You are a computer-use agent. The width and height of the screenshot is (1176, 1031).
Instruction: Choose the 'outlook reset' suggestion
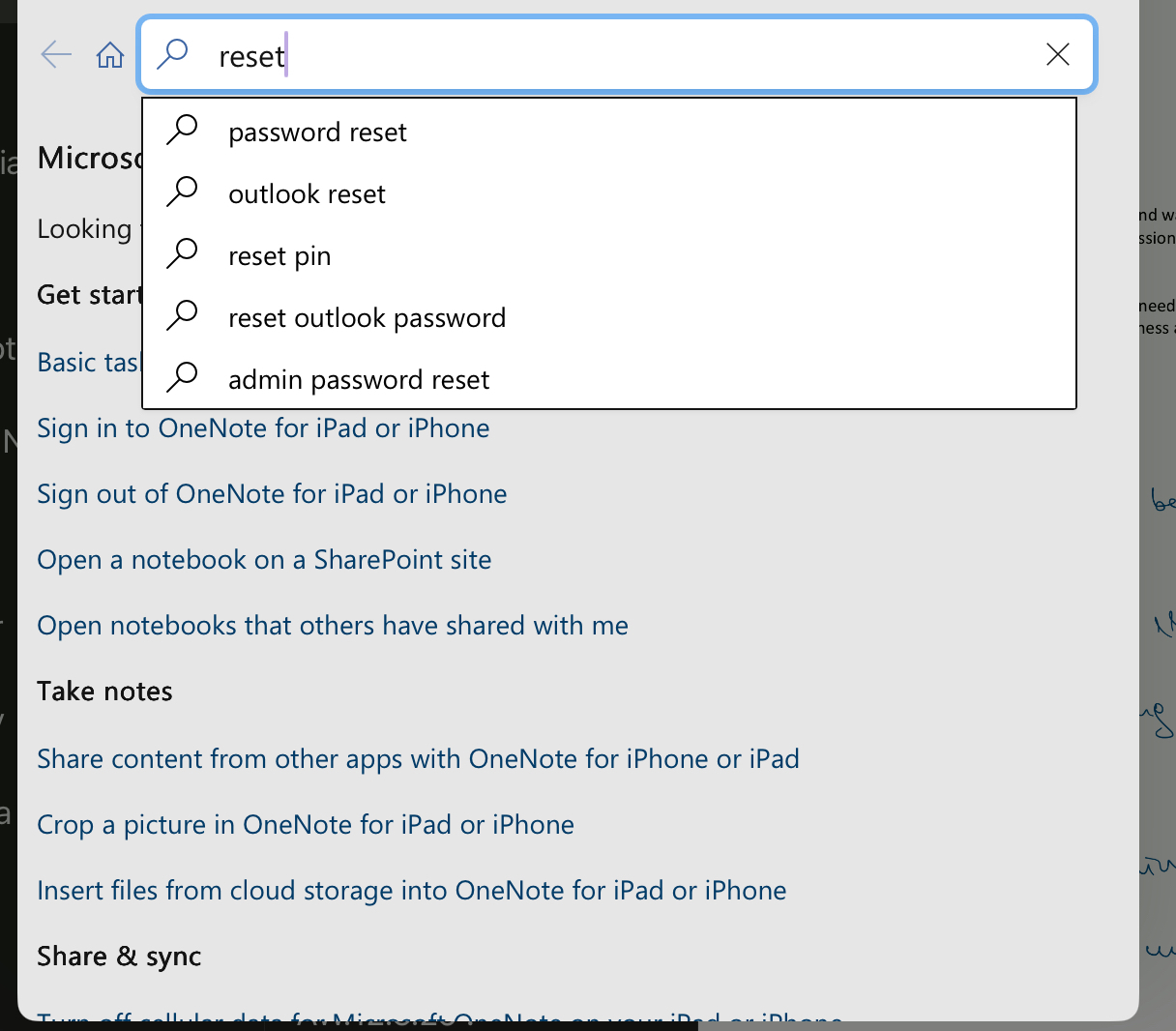[x=609, y=193]
